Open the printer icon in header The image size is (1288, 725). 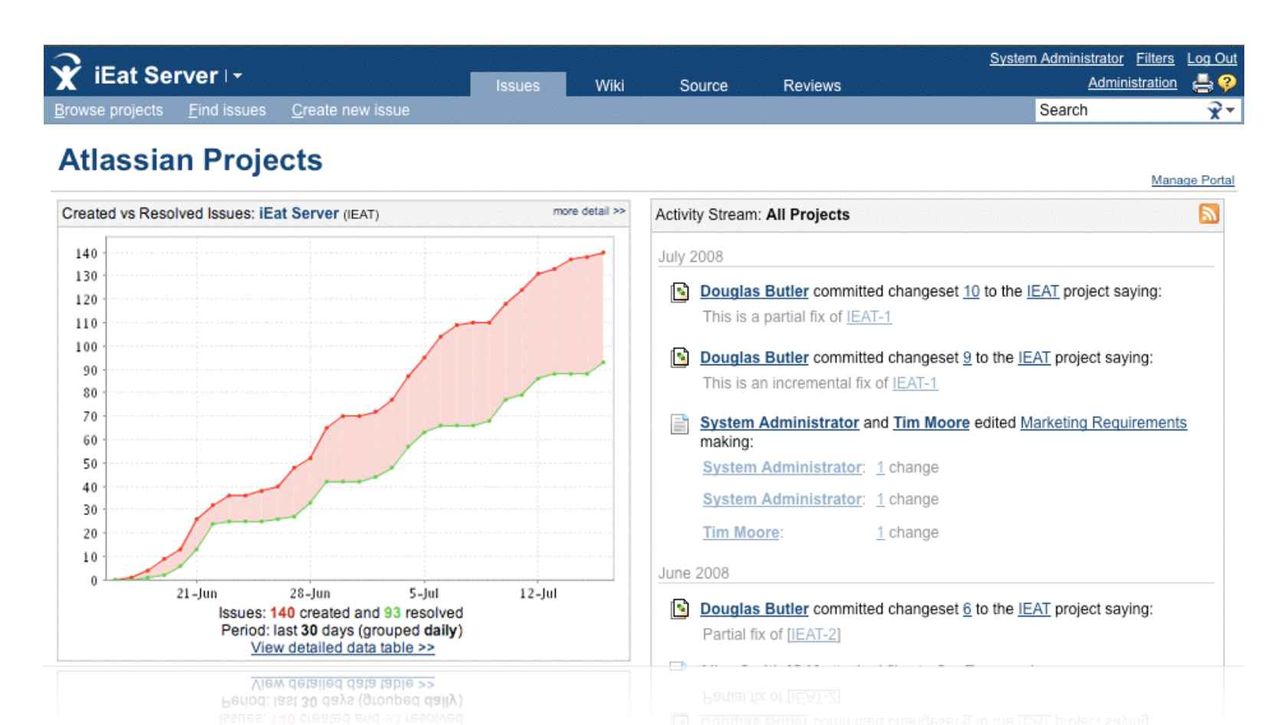(x=1203, y=84)
